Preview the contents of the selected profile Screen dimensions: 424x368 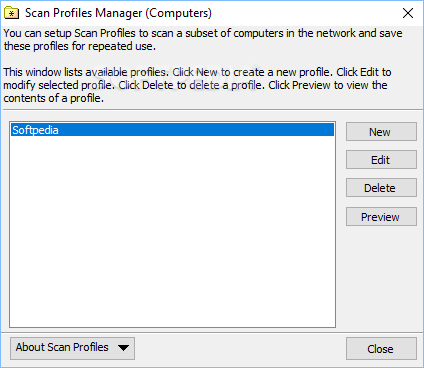point(381,217)
